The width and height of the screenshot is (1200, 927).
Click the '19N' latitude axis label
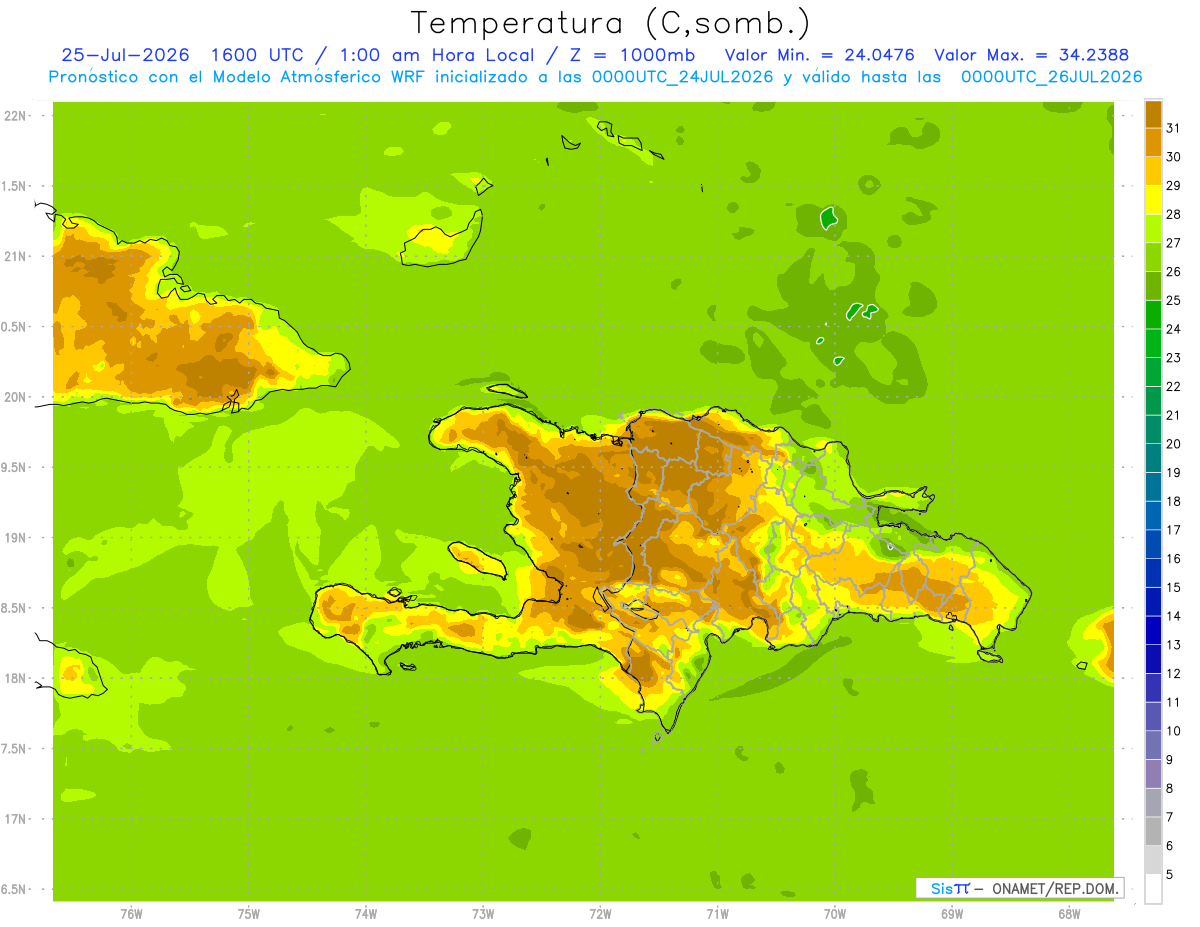coord(15,538)
